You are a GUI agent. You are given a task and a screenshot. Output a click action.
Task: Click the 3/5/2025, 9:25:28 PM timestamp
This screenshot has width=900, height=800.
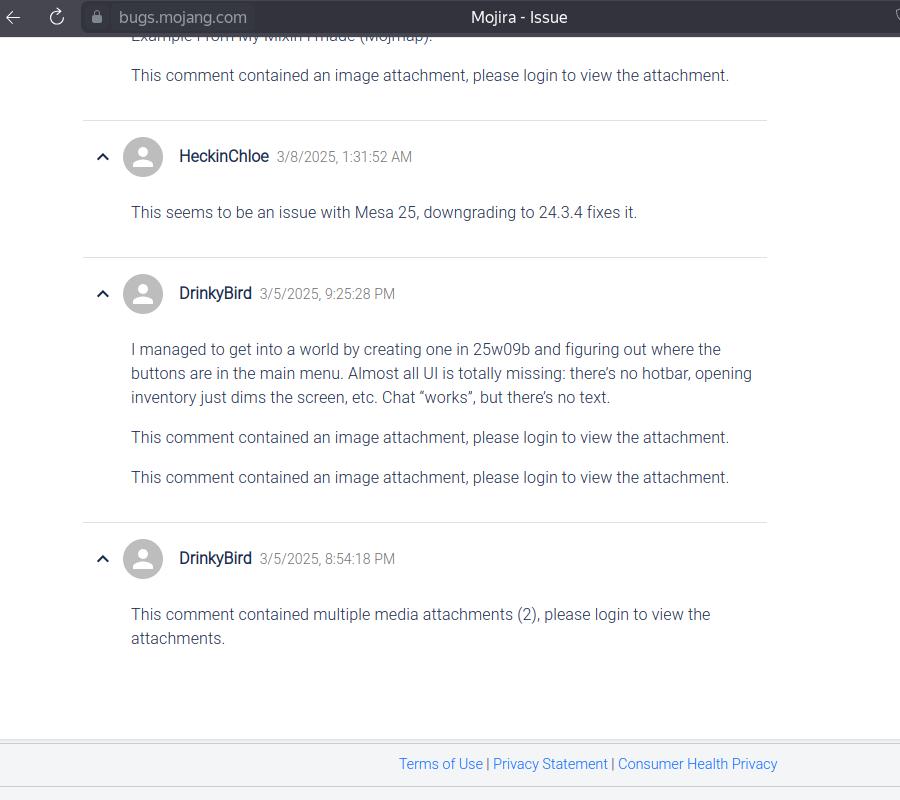(327, 294)
